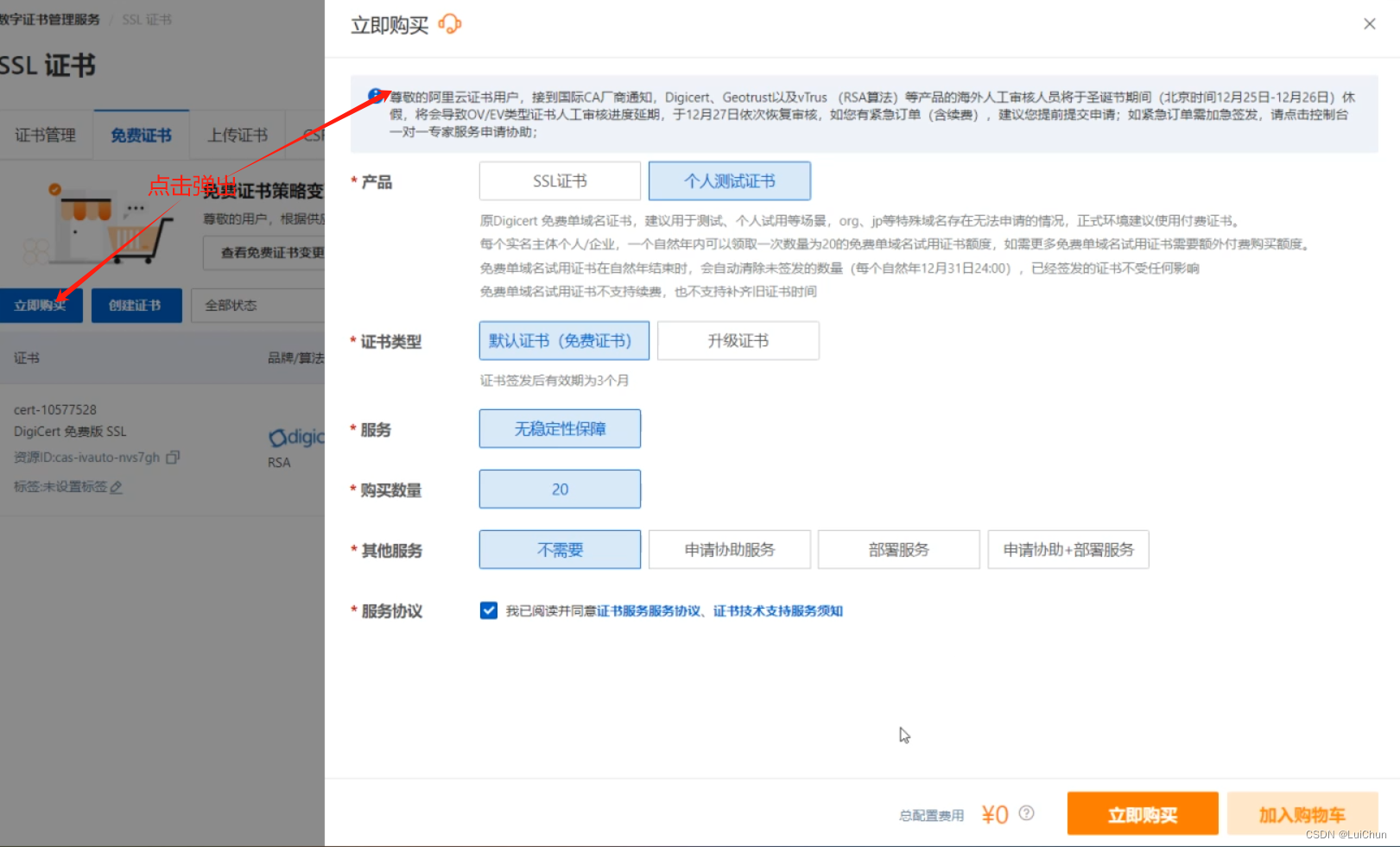This screenshot has height=847, width=1400.
Task: Switch to 上传证书 tab
Action: 238,136
